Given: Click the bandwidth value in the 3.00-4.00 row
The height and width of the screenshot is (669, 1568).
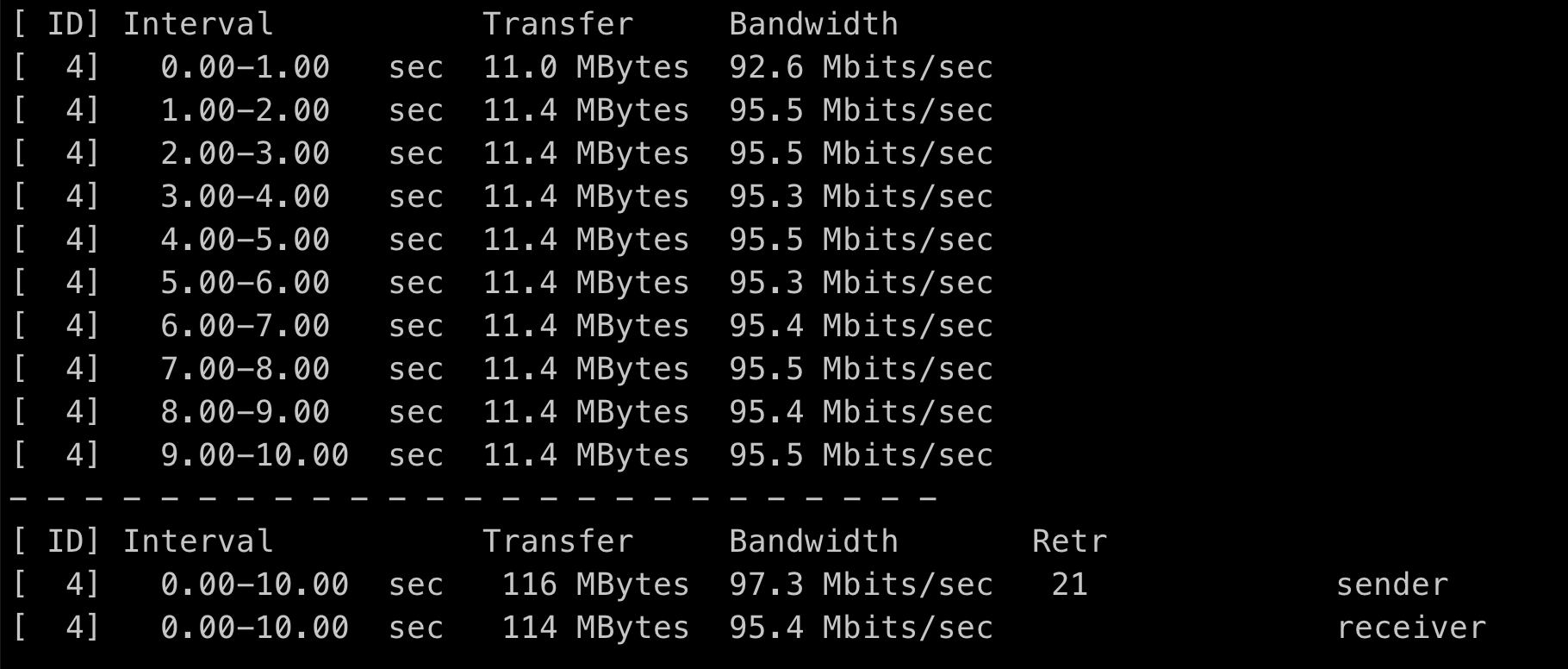Looking at the screenshot, I should point(861,197).
